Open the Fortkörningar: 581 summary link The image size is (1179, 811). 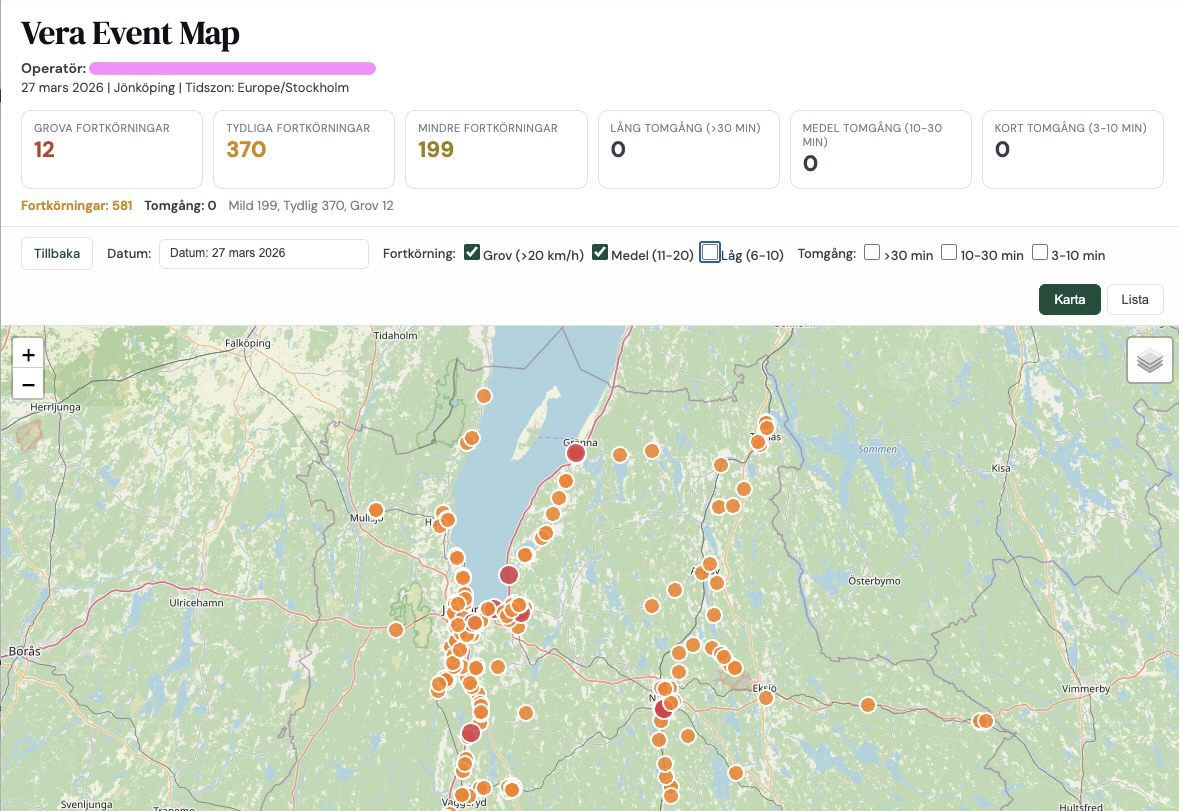coord(77,205)
